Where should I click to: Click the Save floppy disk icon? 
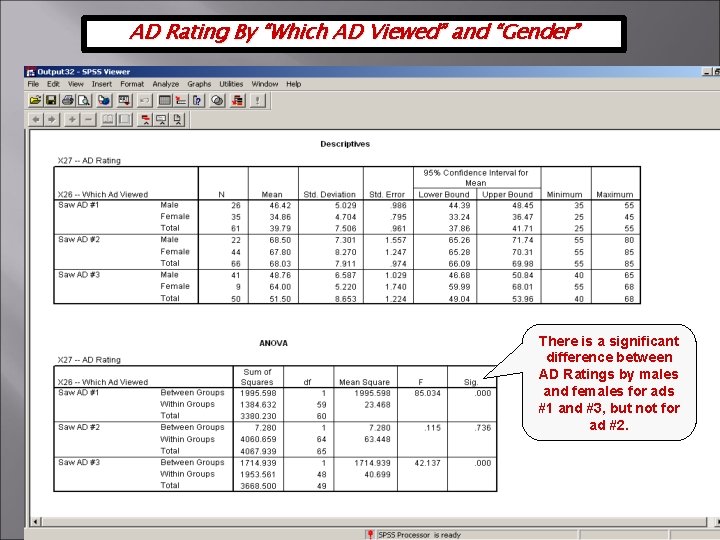point(51,100)
